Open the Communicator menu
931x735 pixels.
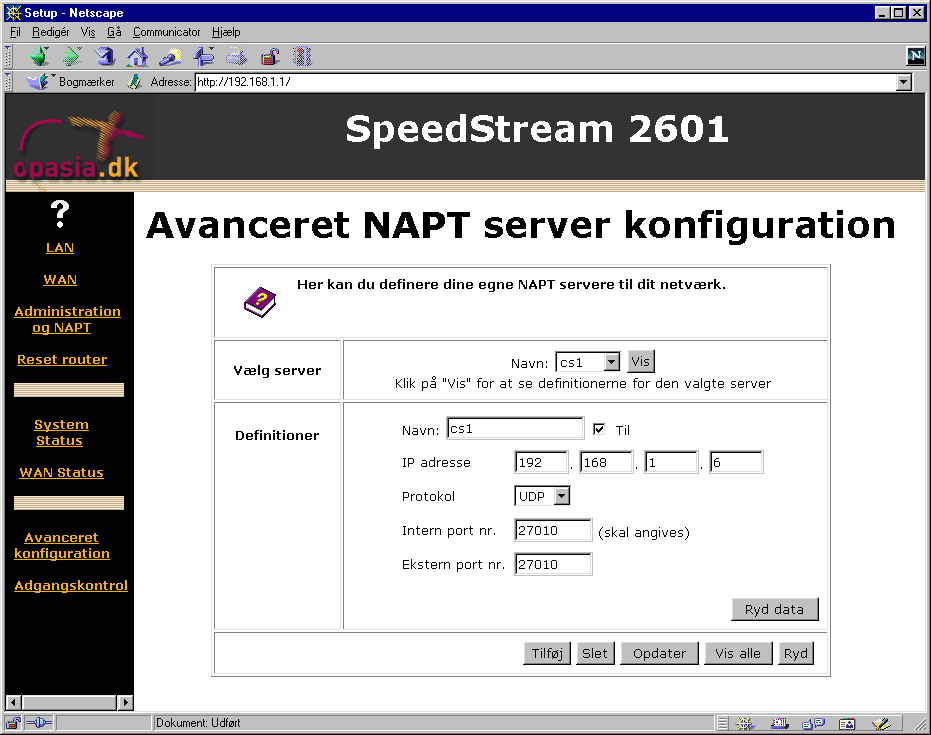click(166, 32)
